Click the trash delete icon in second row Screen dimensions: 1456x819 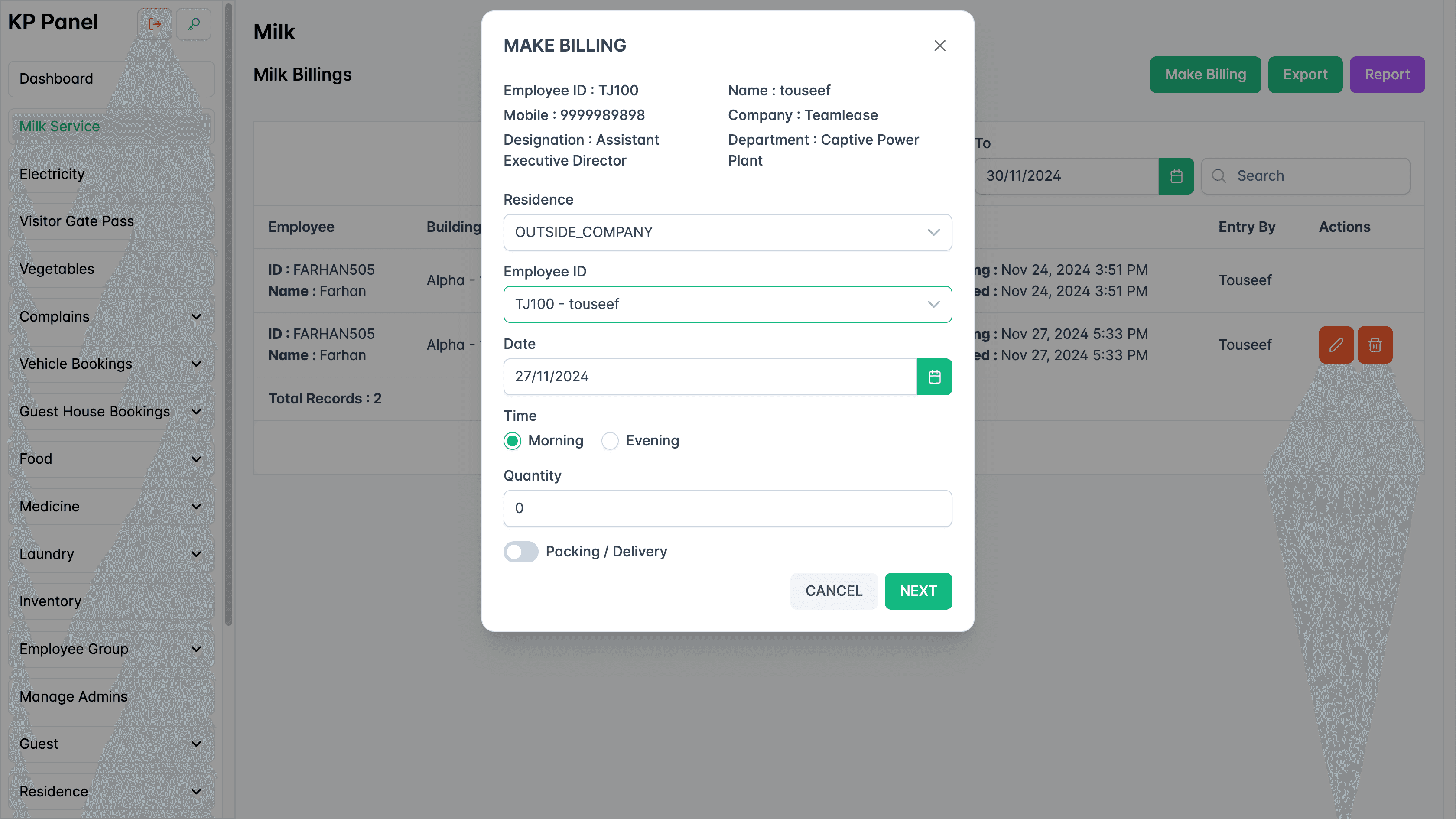coord(1375,345)
